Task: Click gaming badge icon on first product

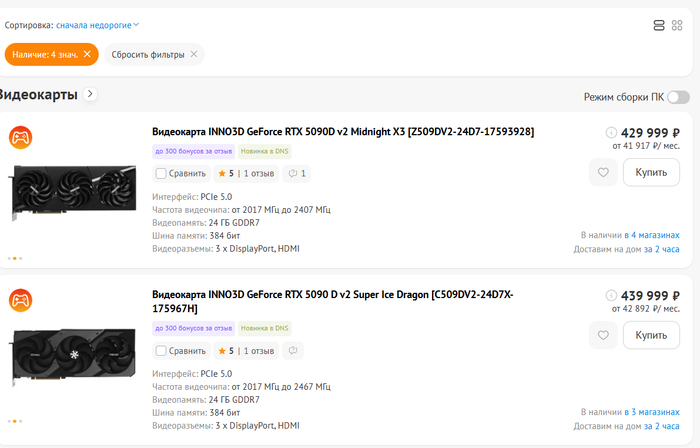Action: [x=21, y=137]
